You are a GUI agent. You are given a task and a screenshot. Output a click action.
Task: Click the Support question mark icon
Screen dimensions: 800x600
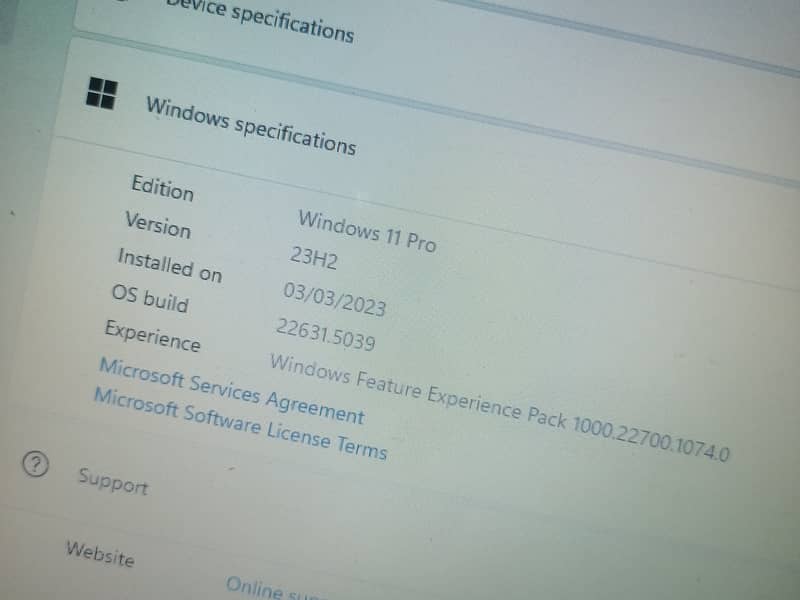click(36, 464)
